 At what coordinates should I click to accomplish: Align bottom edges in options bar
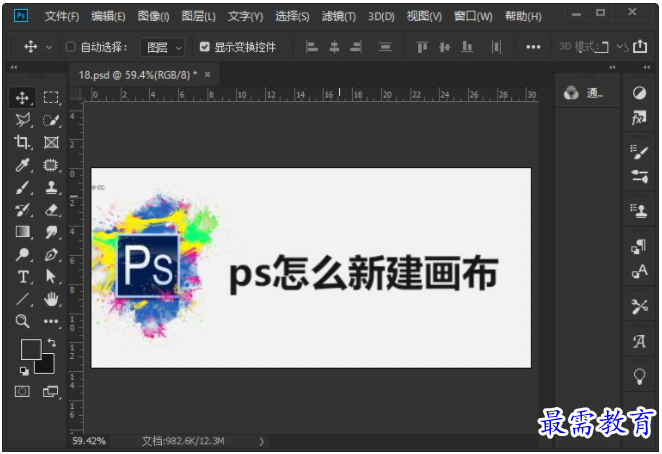(x=467, y=46)
